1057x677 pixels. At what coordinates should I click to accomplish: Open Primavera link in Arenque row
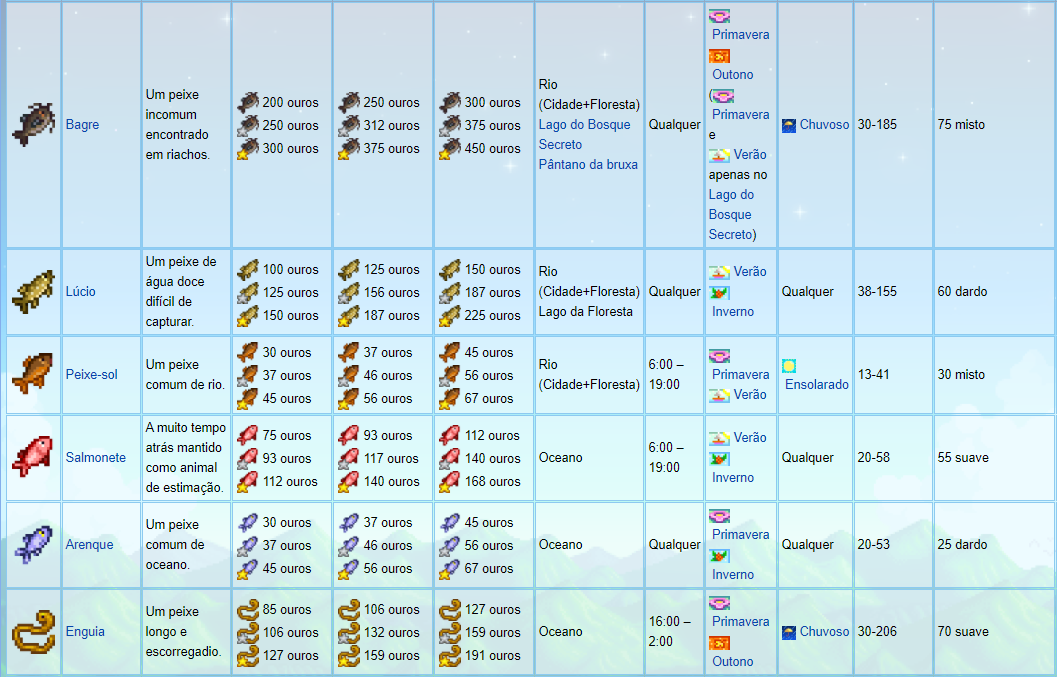tap(740, 535)
